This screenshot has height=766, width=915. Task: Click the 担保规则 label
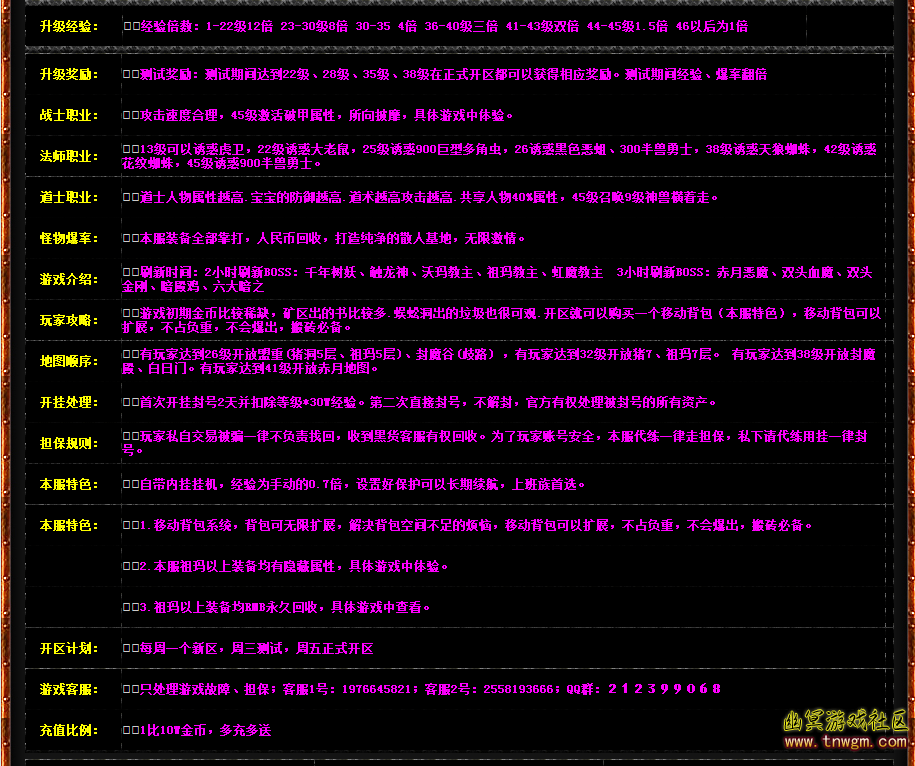point(69,443)
